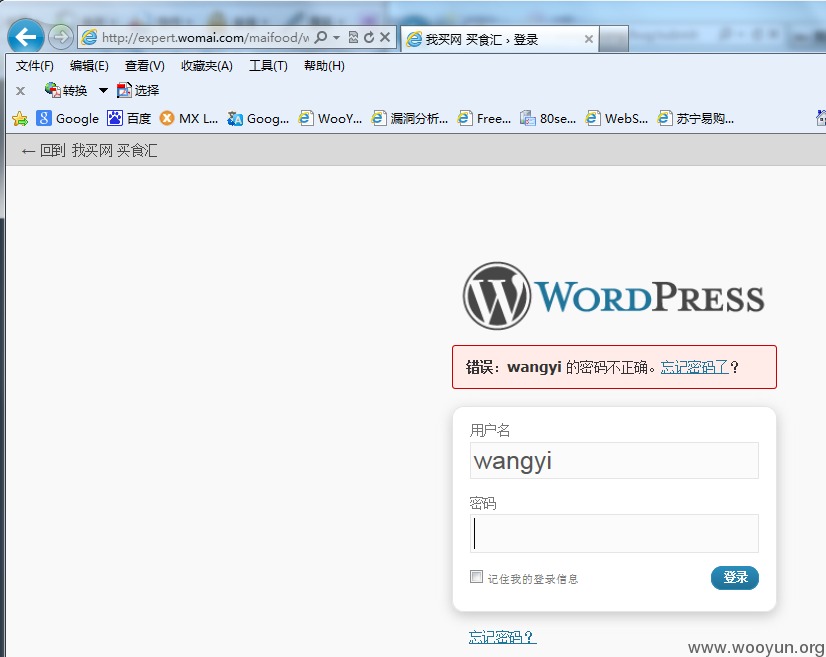Open the Free... bookmark
This screenshot has width=826, height=657.
click(x=484, y=119)
